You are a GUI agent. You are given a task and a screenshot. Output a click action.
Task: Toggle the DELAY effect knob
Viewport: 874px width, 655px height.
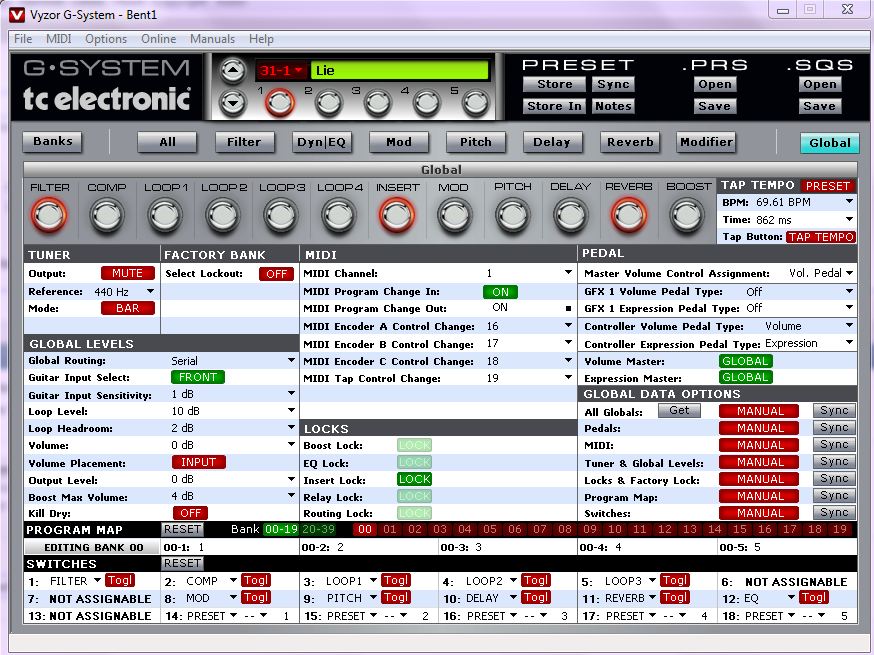(571, 216)
